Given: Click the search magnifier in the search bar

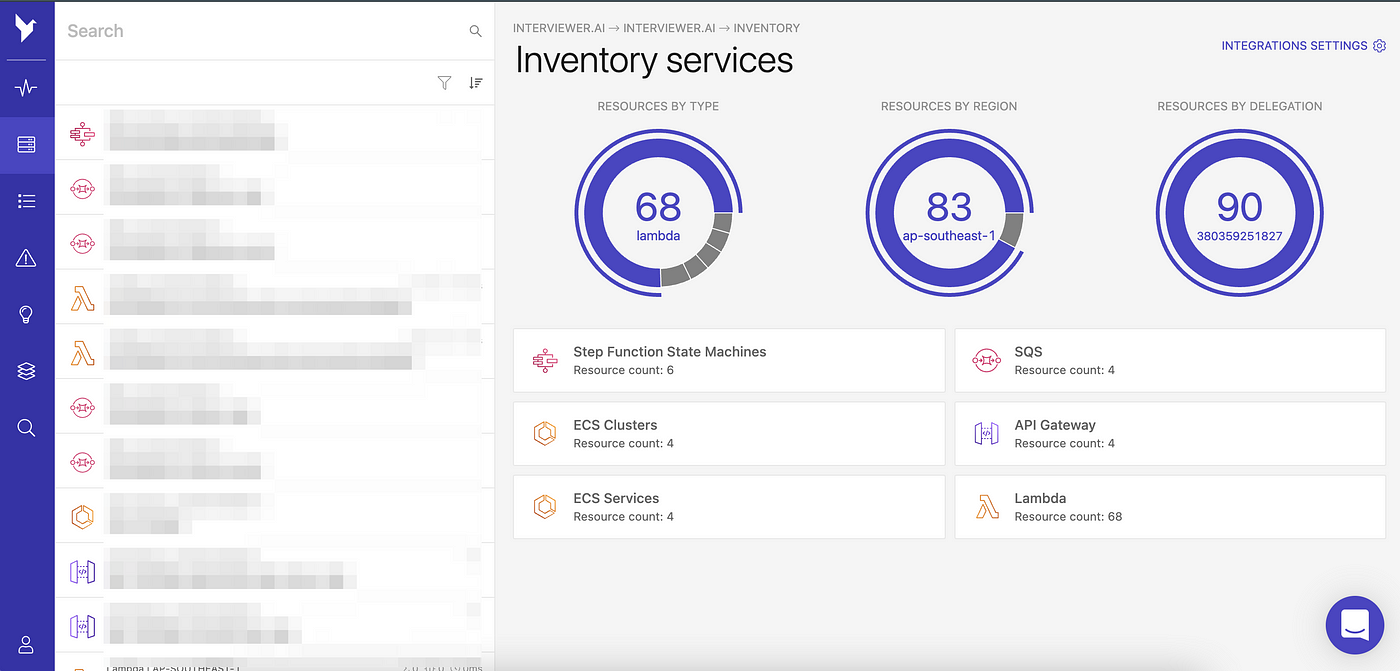Looking at the screenshot, I should [x=476, y=31].
